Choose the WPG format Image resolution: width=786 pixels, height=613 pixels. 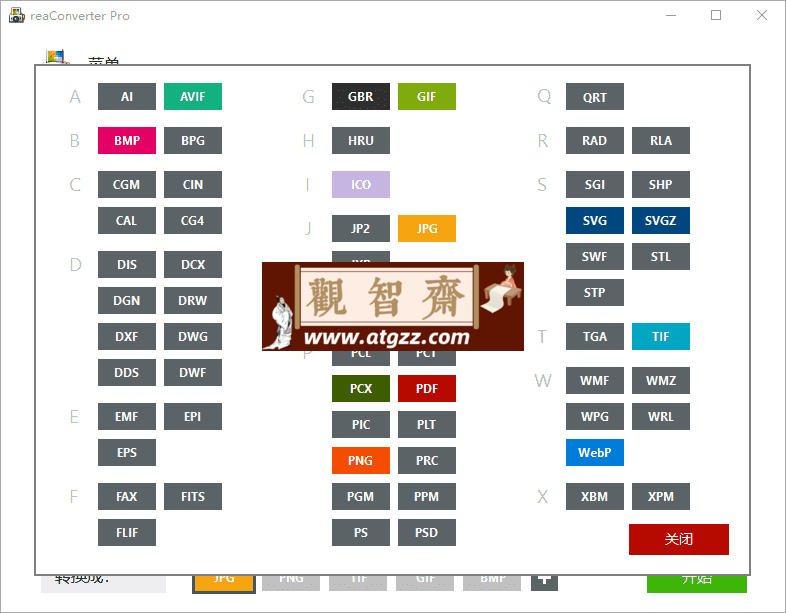pyautogui.click(x=595, y=417)
